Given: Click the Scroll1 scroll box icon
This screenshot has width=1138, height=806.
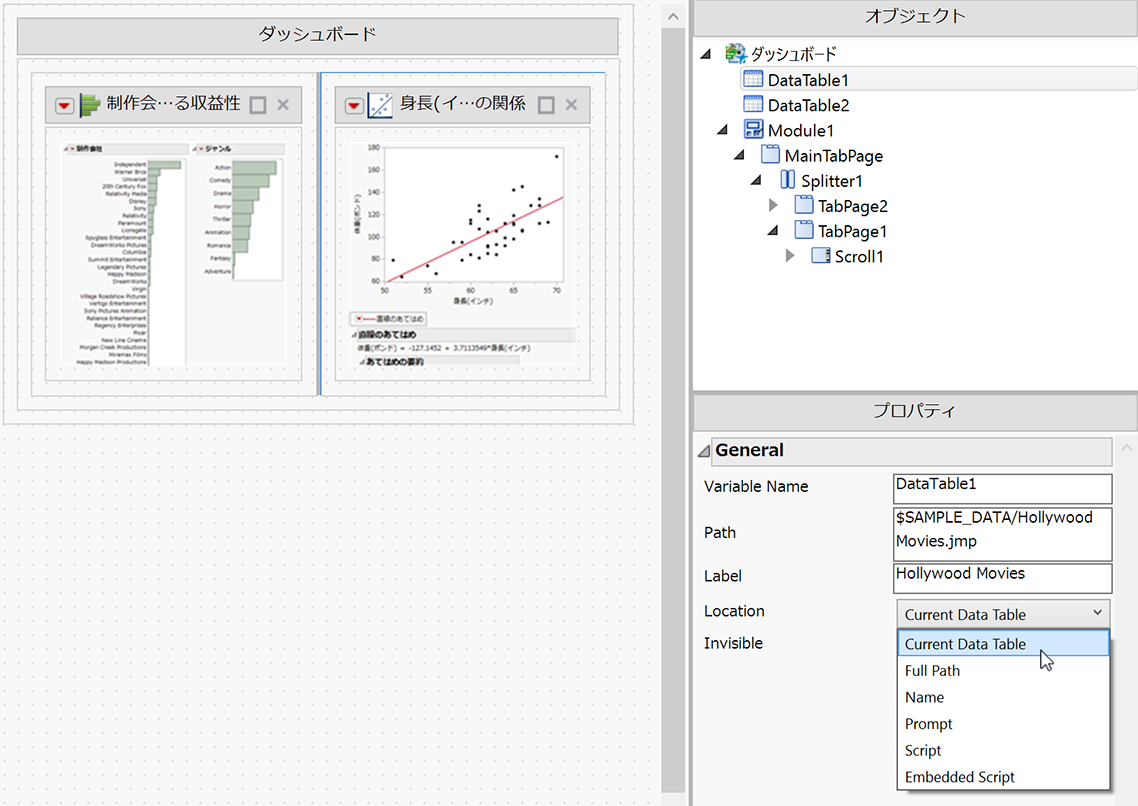Looking at the screenshot, I should [x=821, y=255].
